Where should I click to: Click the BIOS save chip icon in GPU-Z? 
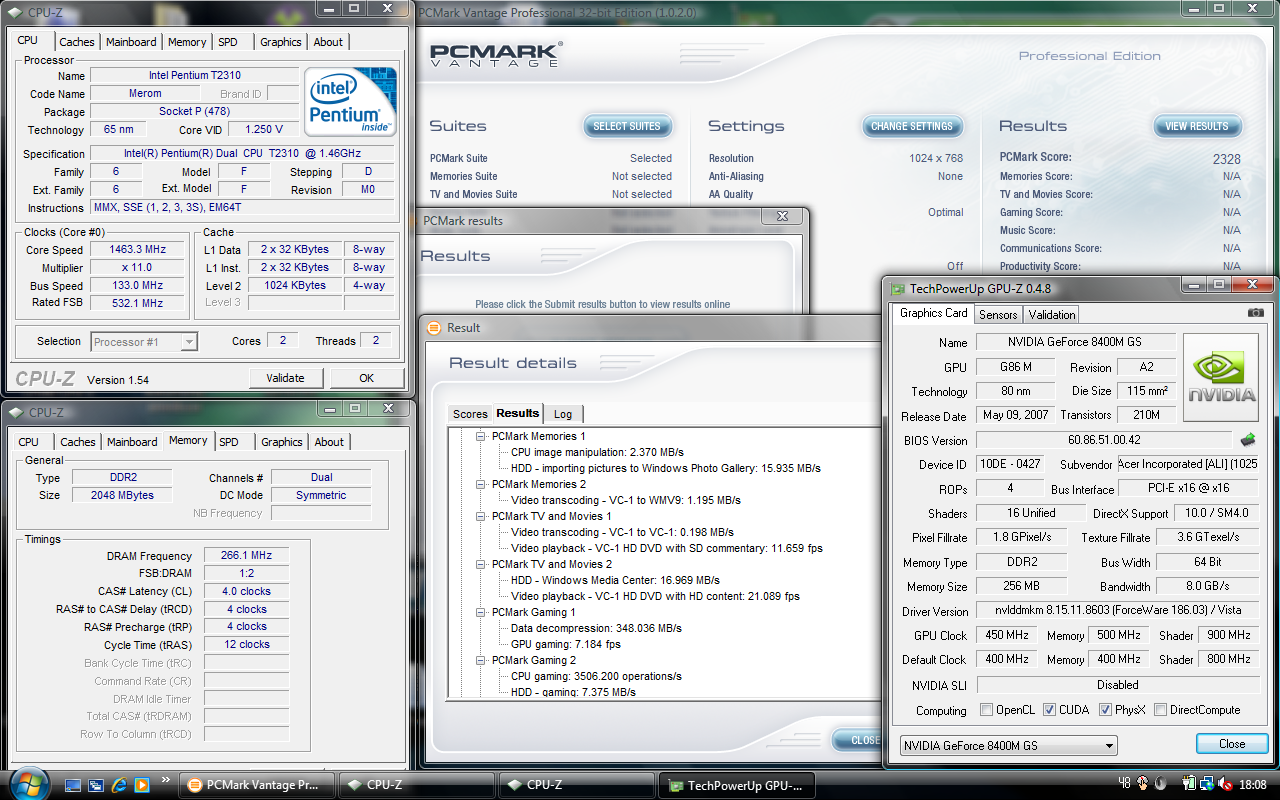click(x=1248, y=439)
